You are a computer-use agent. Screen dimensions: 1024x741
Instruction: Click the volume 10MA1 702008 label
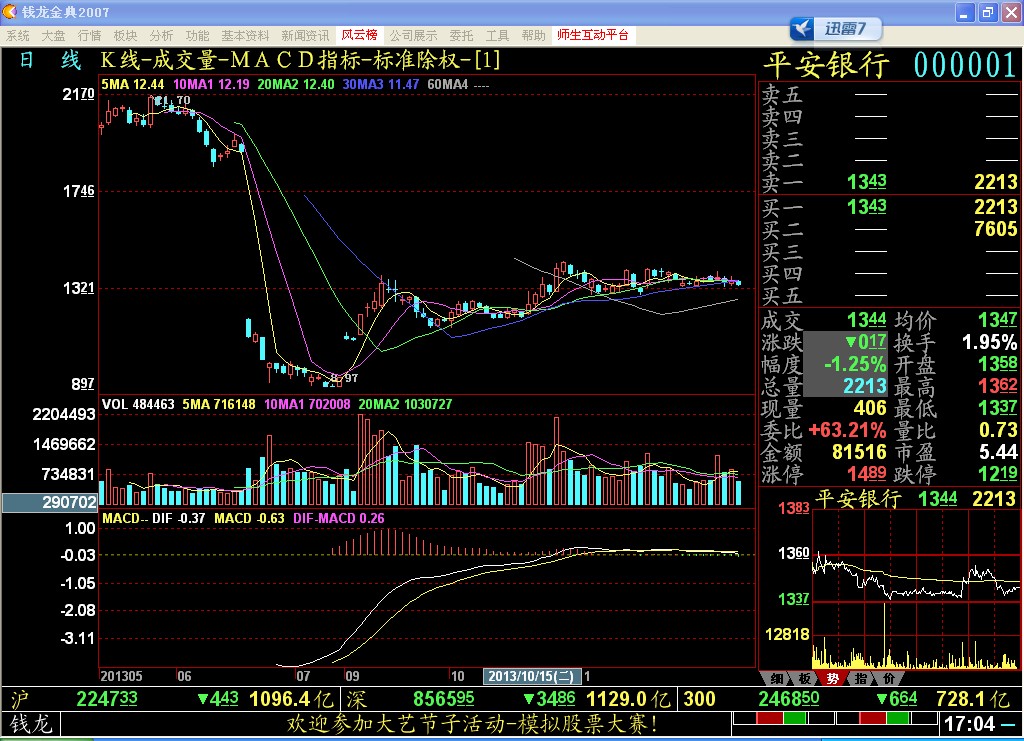(x=307, y=404)
